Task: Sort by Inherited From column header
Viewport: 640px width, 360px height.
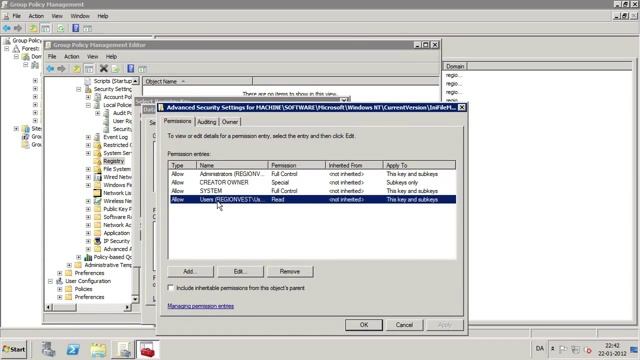Action: click(x=354, y=165)
